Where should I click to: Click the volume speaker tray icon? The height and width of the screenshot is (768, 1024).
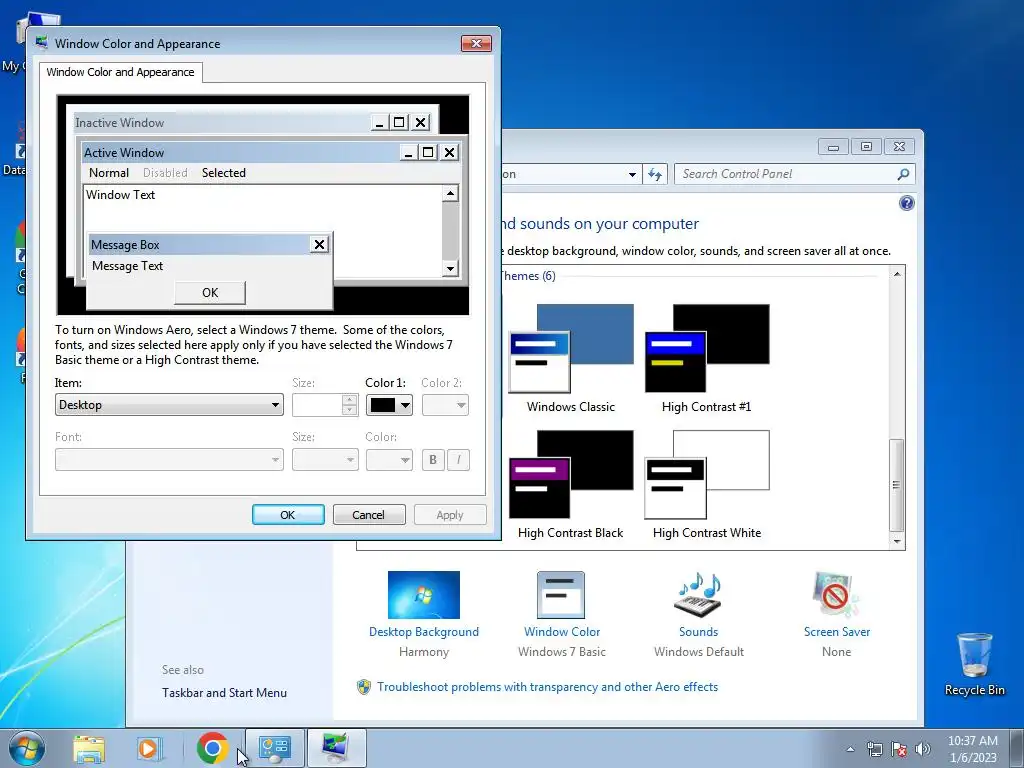coord(923,749)
